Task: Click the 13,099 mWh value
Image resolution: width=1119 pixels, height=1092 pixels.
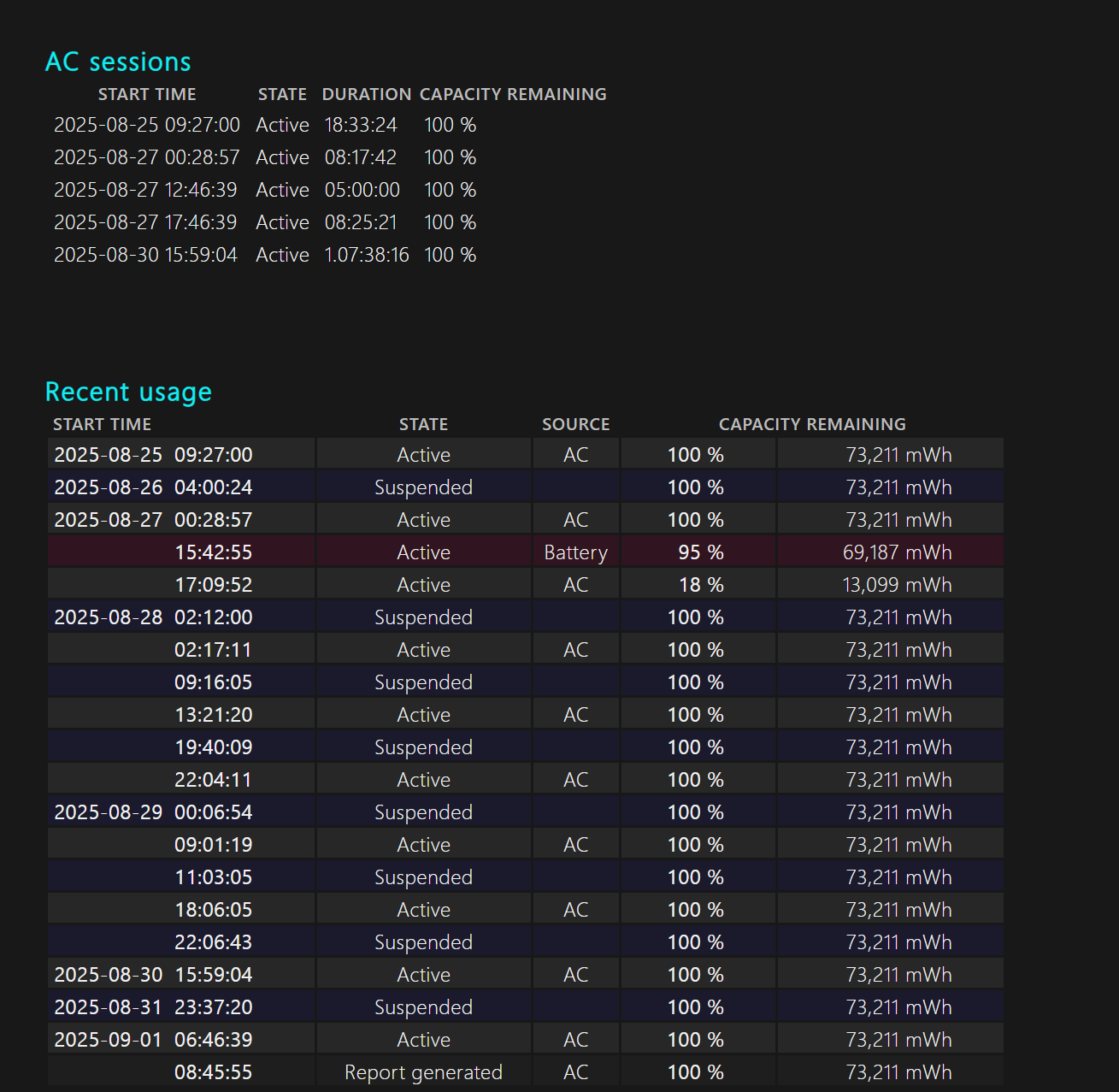Action: 897,585
